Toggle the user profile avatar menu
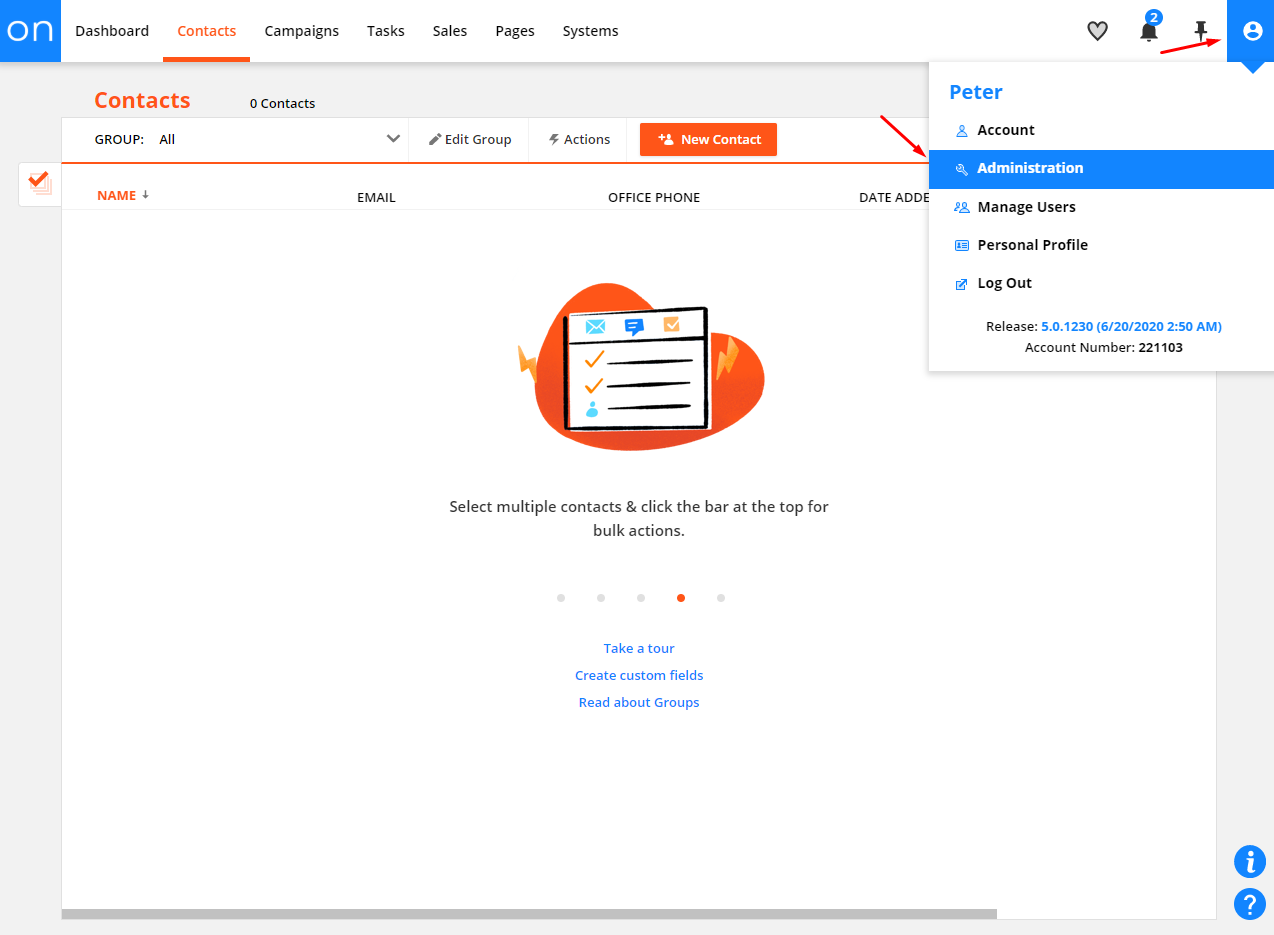 1251,31
